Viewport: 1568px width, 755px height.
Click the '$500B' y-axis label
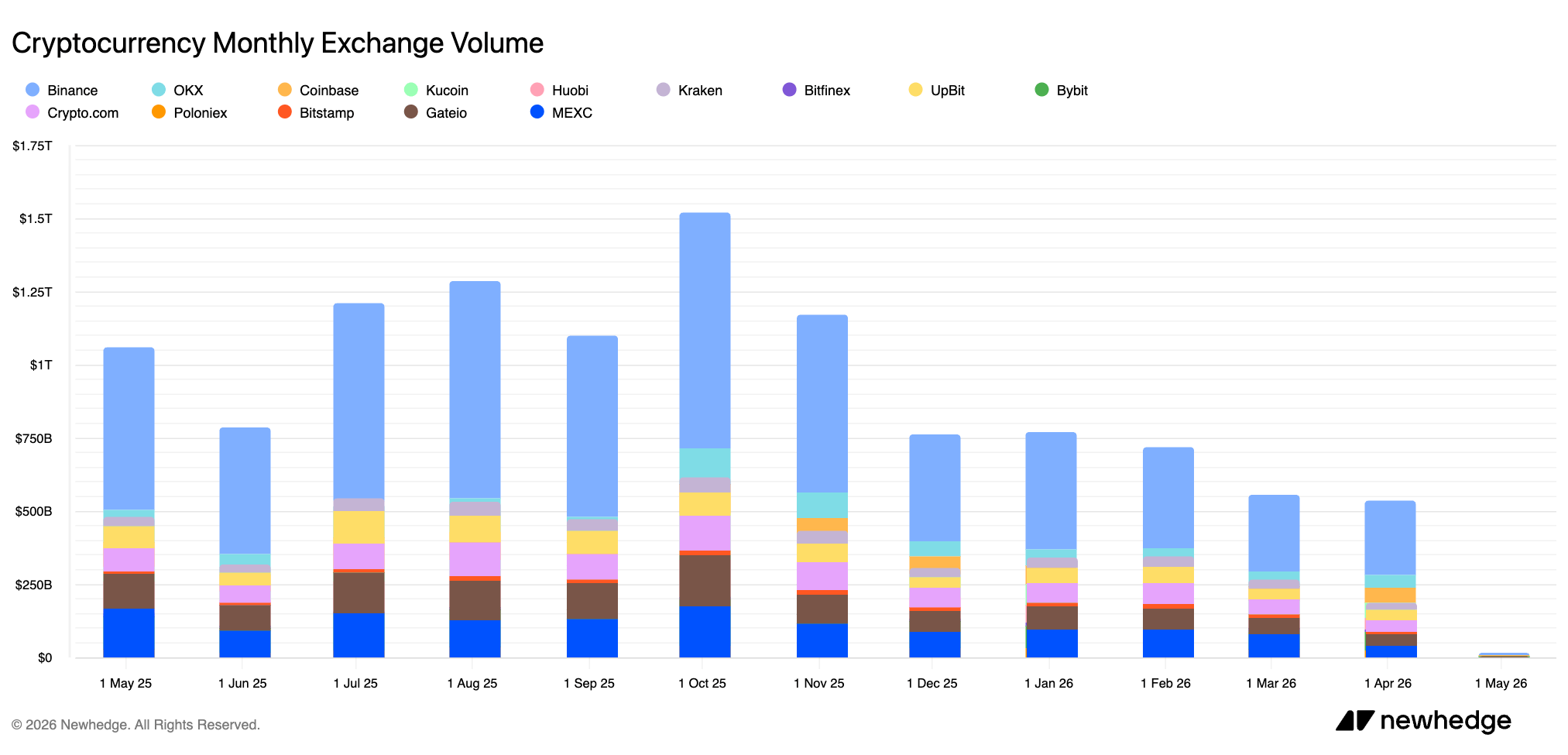click(x=34, y=511)
